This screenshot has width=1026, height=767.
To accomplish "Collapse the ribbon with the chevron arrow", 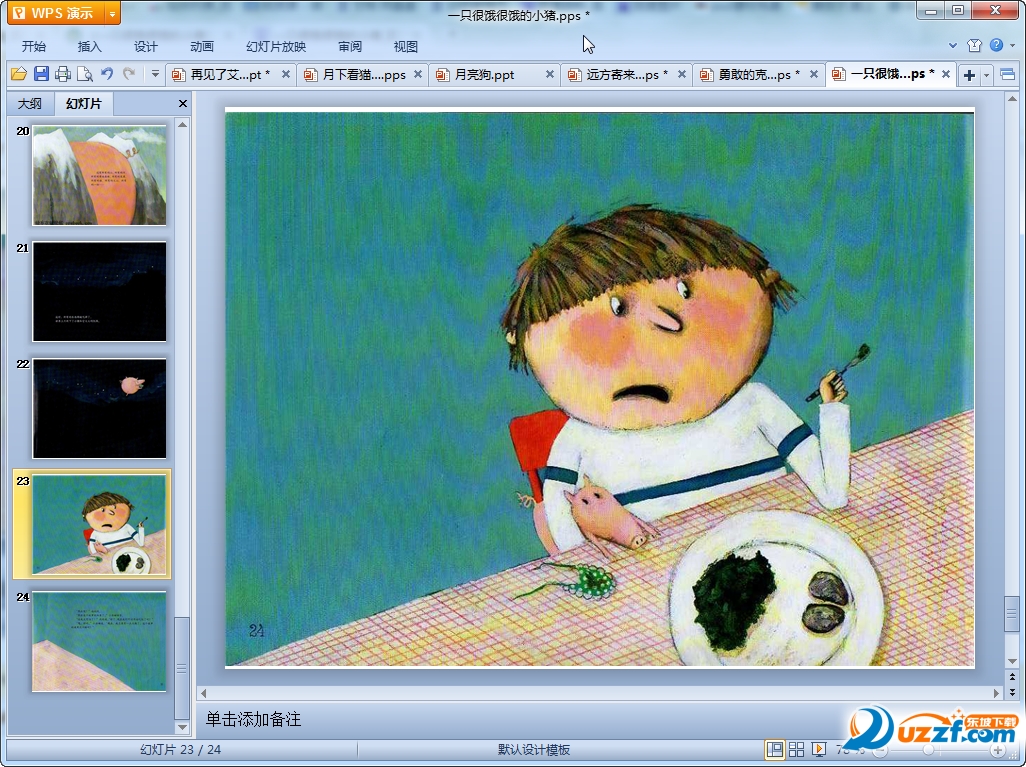I will tap(953, 45).
